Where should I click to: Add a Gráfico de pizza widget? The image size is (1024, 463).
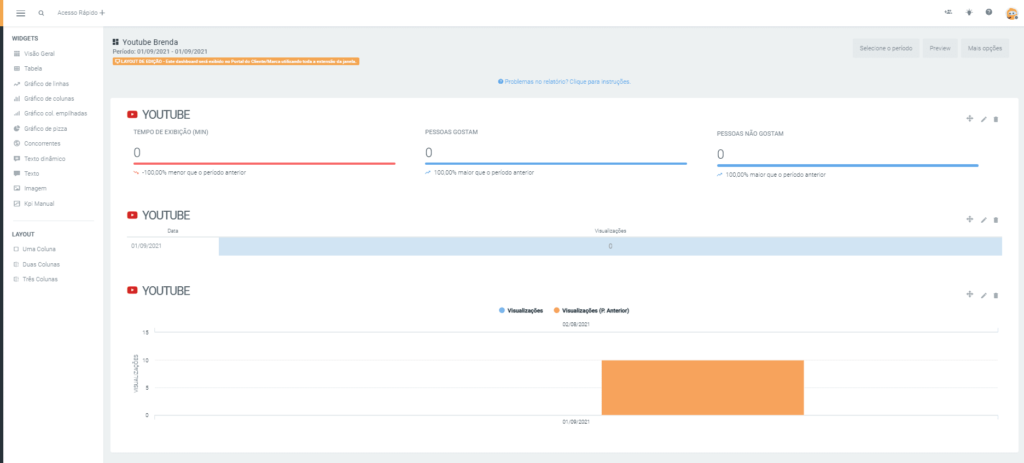point(40,129)
